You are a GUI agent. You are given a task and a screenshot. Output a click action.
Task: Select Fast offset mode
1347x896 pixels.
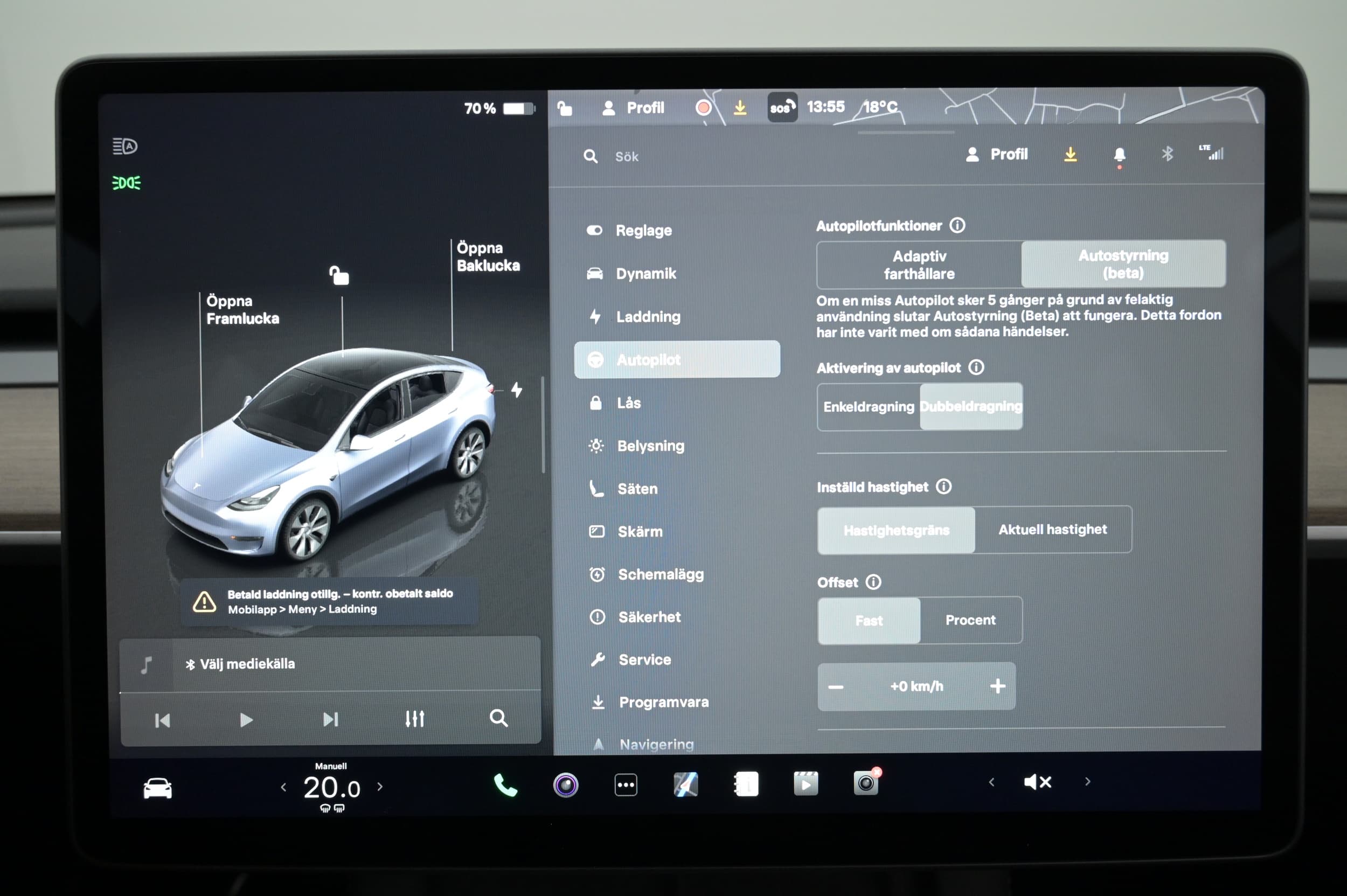pos(869,621)
